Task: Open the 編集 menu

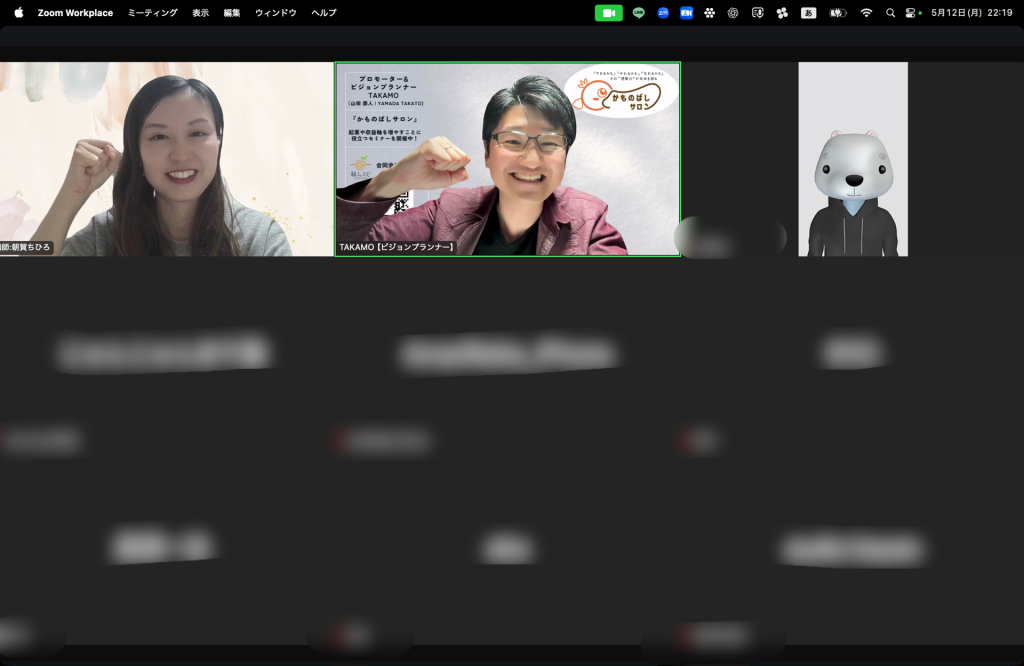Action: pyautogui.click(x=232, y=13)
